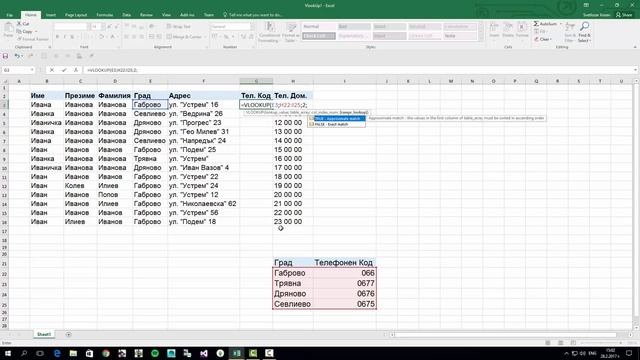This screenshot has width=640, height=360.
Task: Click the Sort & Filter icon
Action: pos(570,27)
